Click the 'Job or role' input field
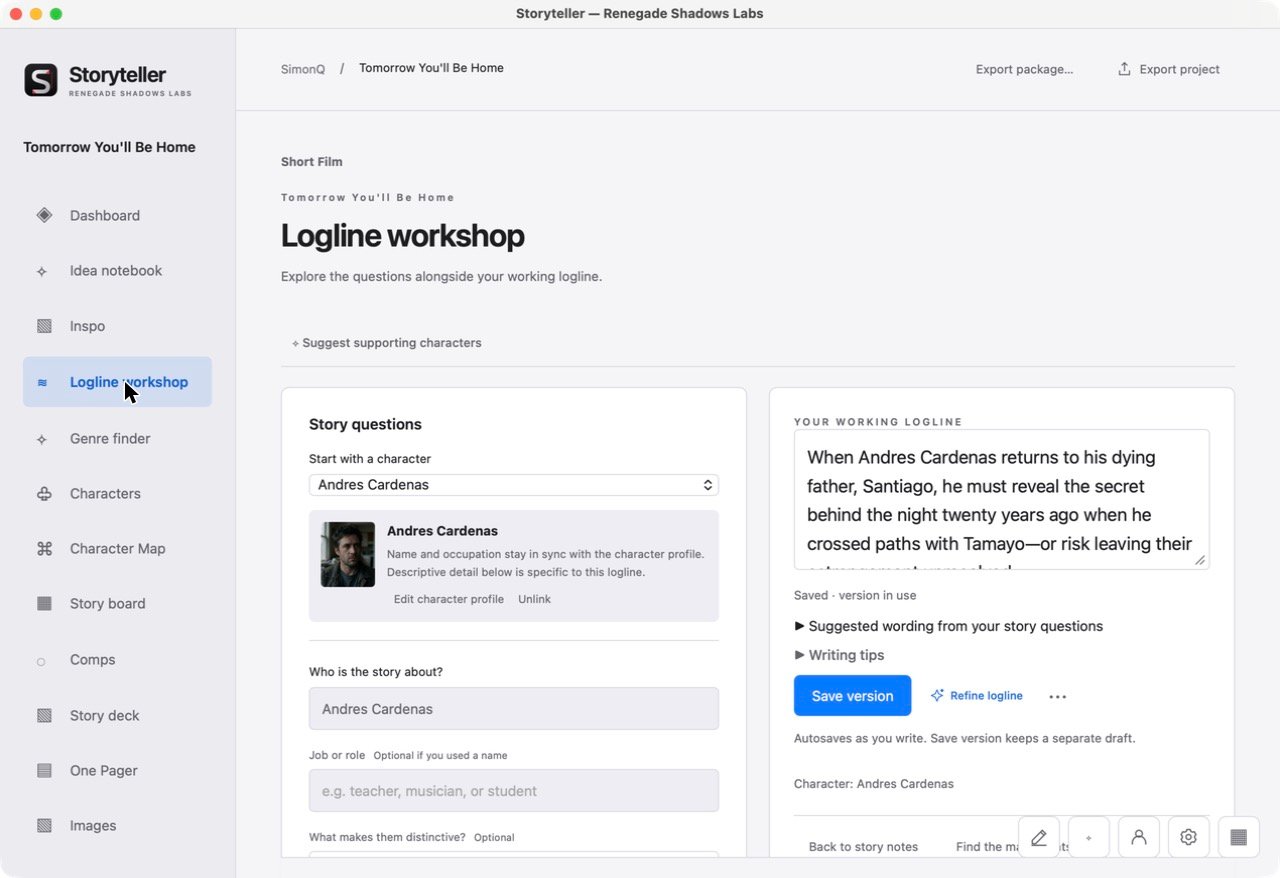The image size is (1280, 878). (x=514, y=791)
